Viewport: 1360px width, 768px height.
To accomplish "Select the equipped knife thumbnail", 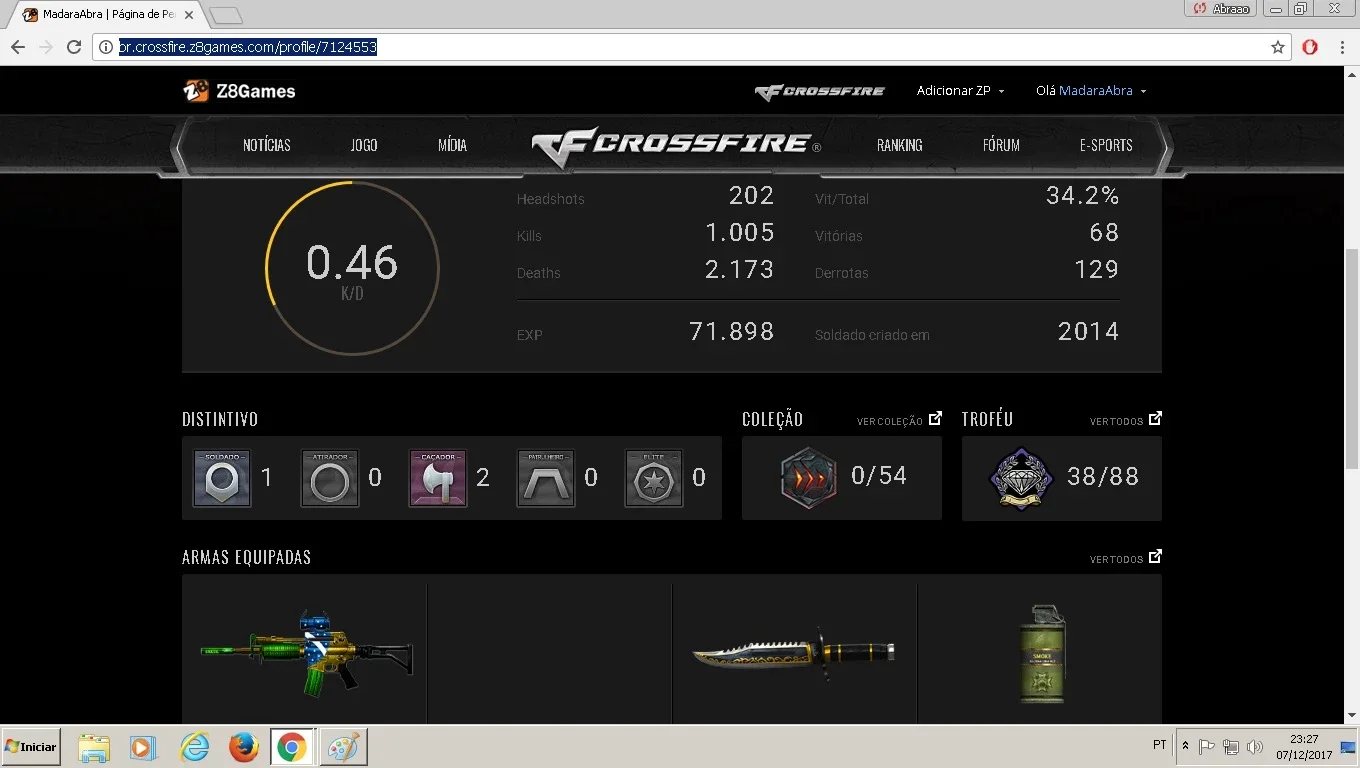I will point(793,653).
